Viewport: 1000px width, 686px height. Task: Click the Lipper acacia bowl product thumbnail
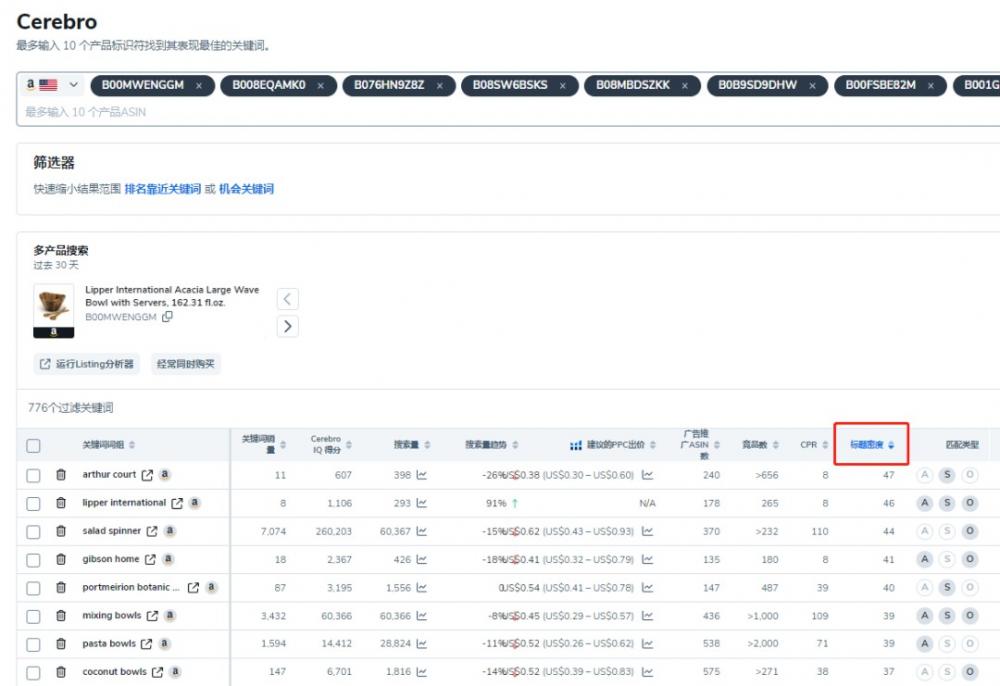tap(54, 310)
